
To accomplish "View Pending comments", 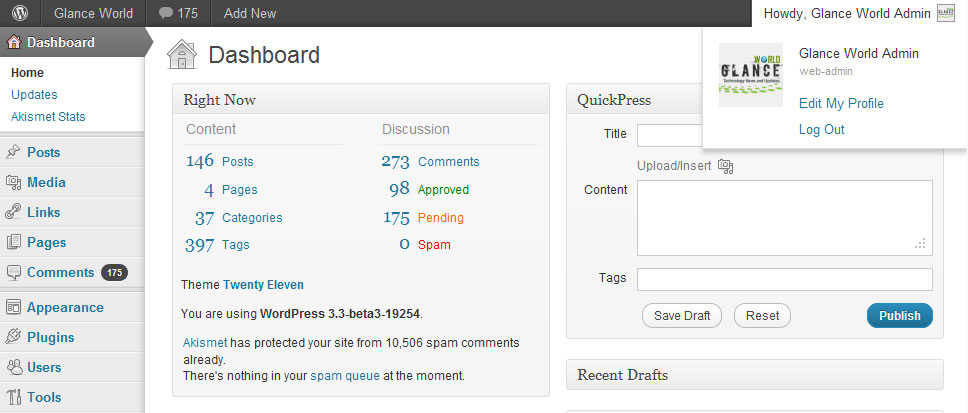I will click(441, 218).
